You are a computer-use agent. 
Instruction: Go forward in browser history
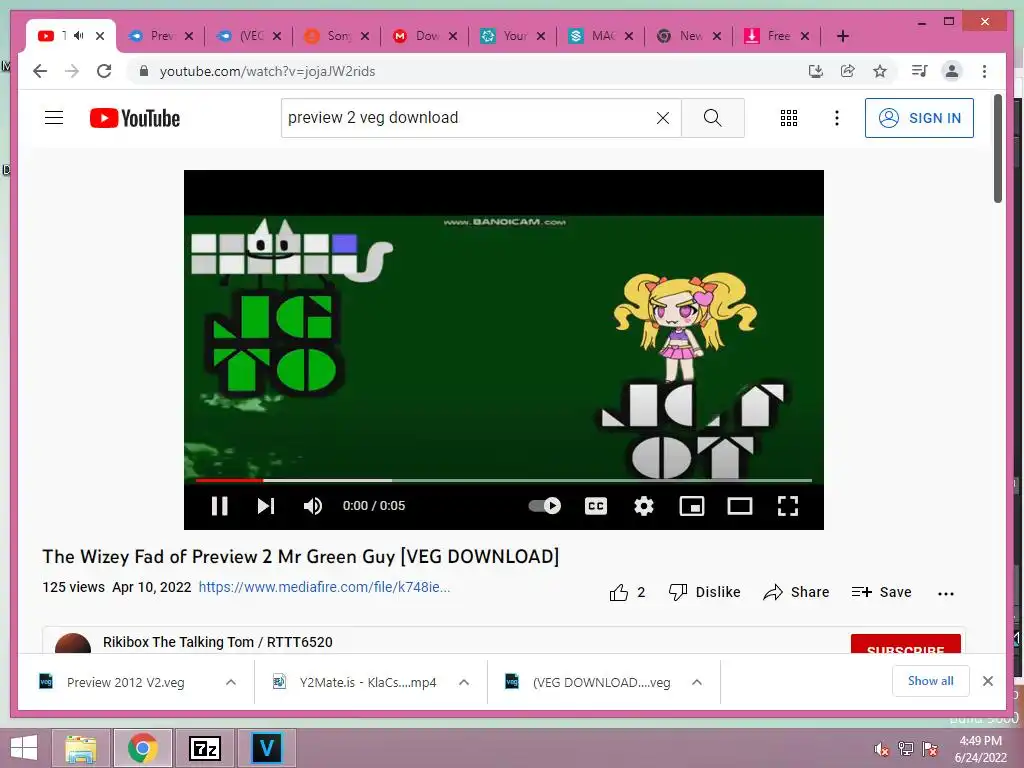[72, 71]
